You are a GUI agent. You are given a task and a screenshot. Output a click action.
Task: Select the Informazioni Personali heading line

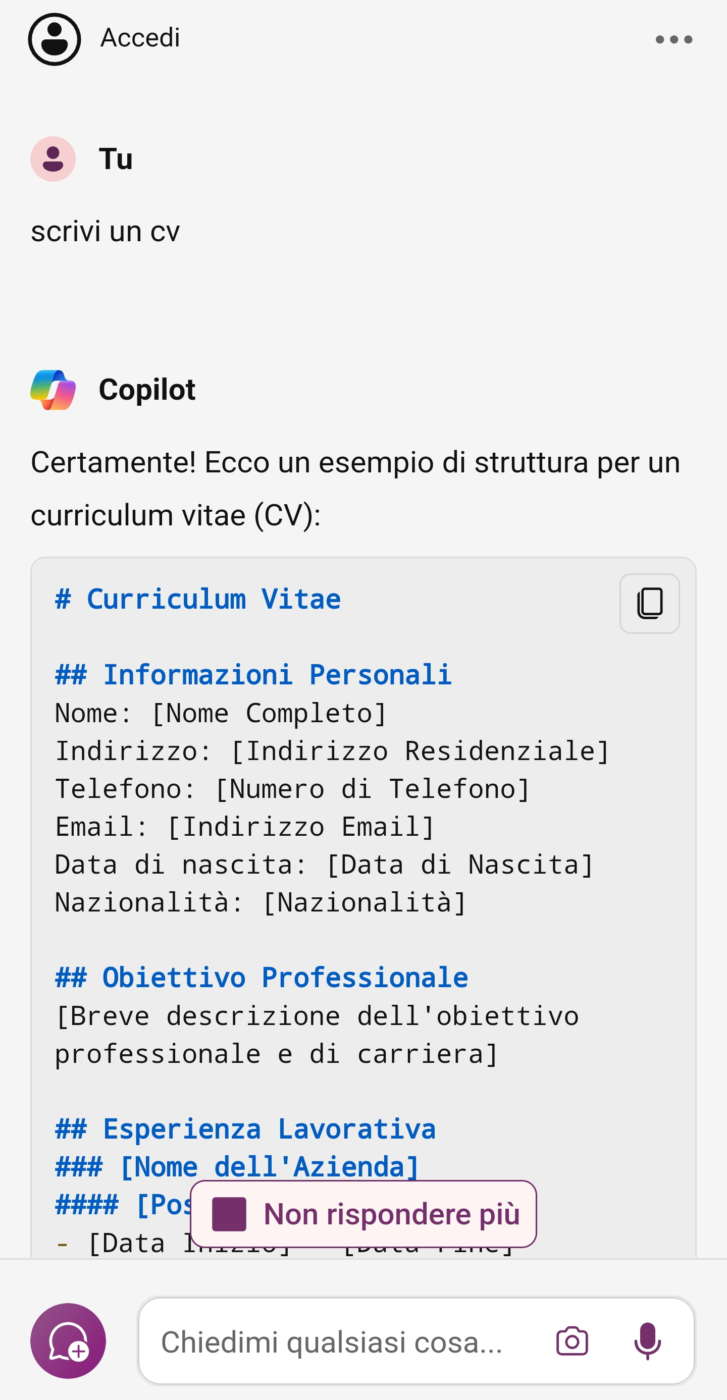click(253, 675)
